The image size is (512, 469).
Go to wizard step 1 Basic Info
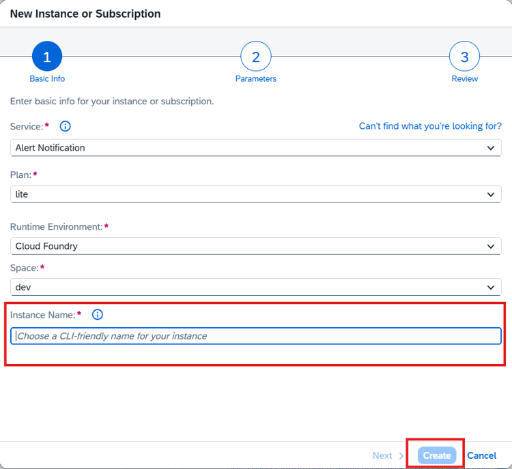coord(47,56)
